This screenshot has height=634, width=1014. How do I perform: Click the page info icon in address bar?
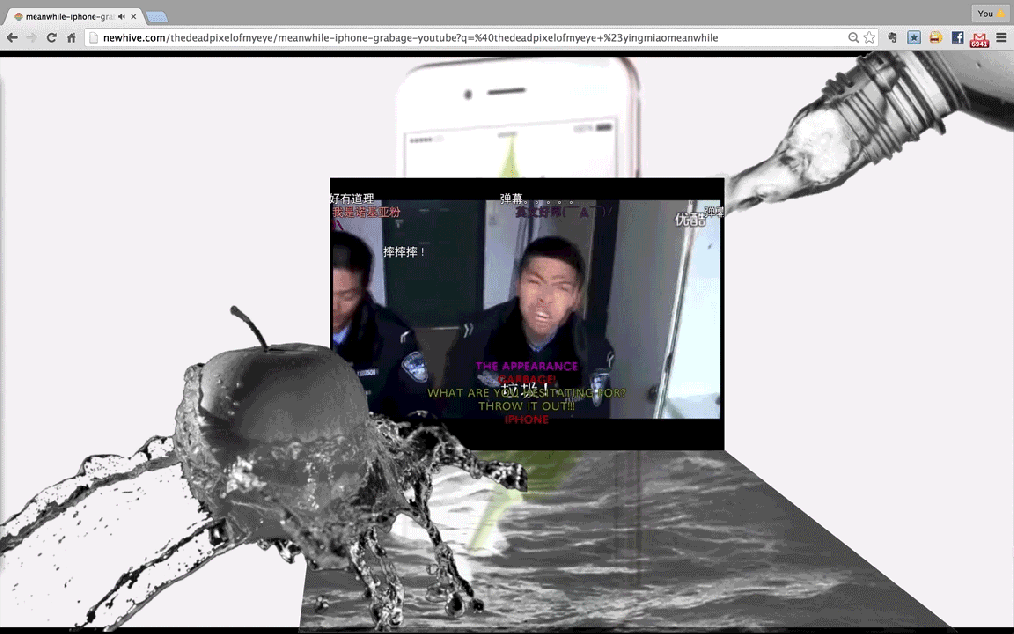tap(93, 38)
